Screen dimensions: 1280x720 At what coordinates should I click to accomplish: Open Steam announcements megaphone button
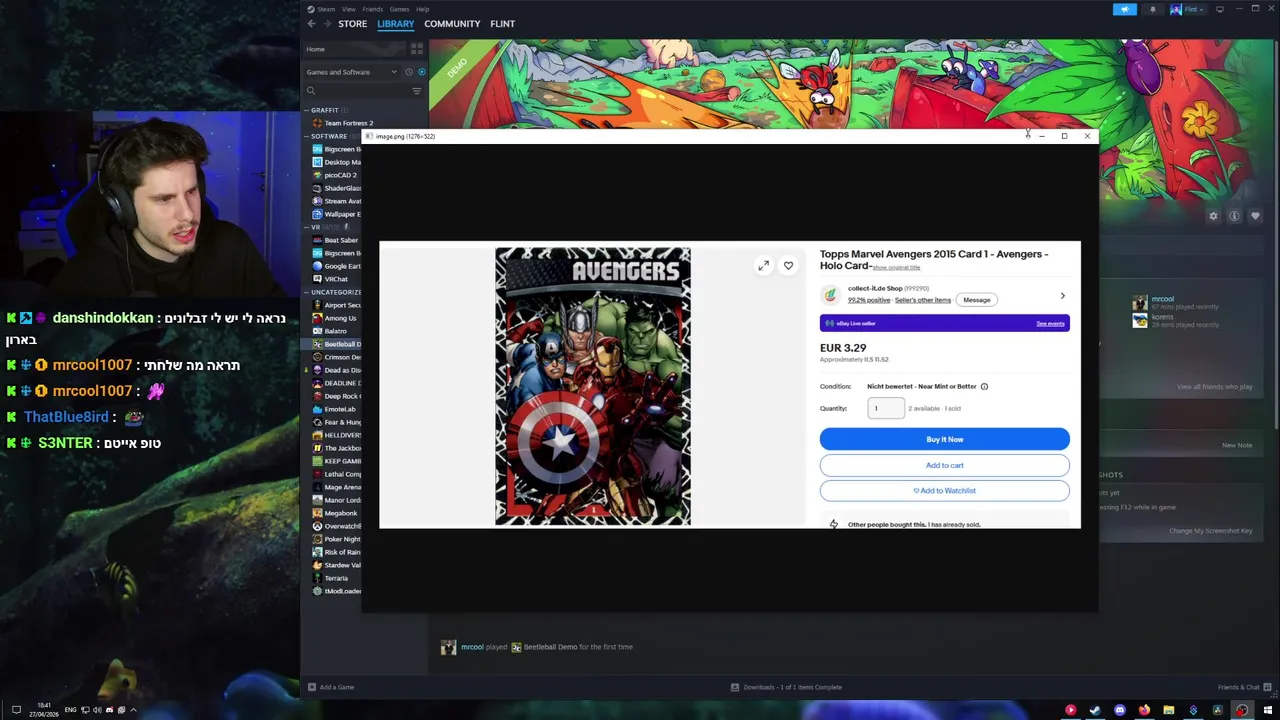click(x=1124, y=9)
